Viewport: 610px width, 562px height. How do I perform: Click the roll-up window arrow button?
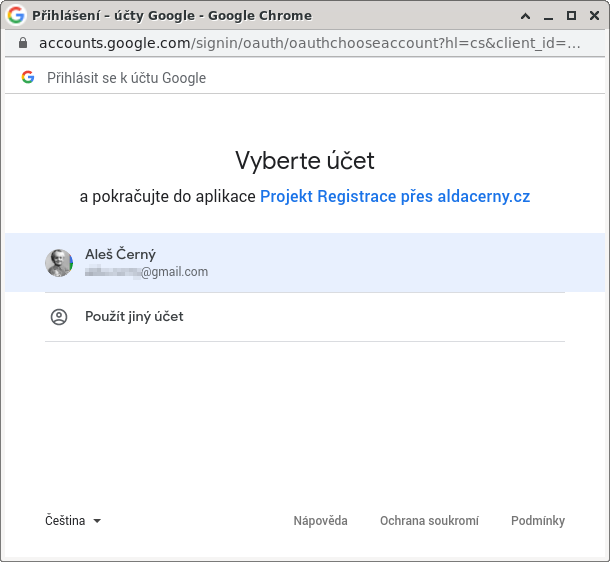pos(526,16)
